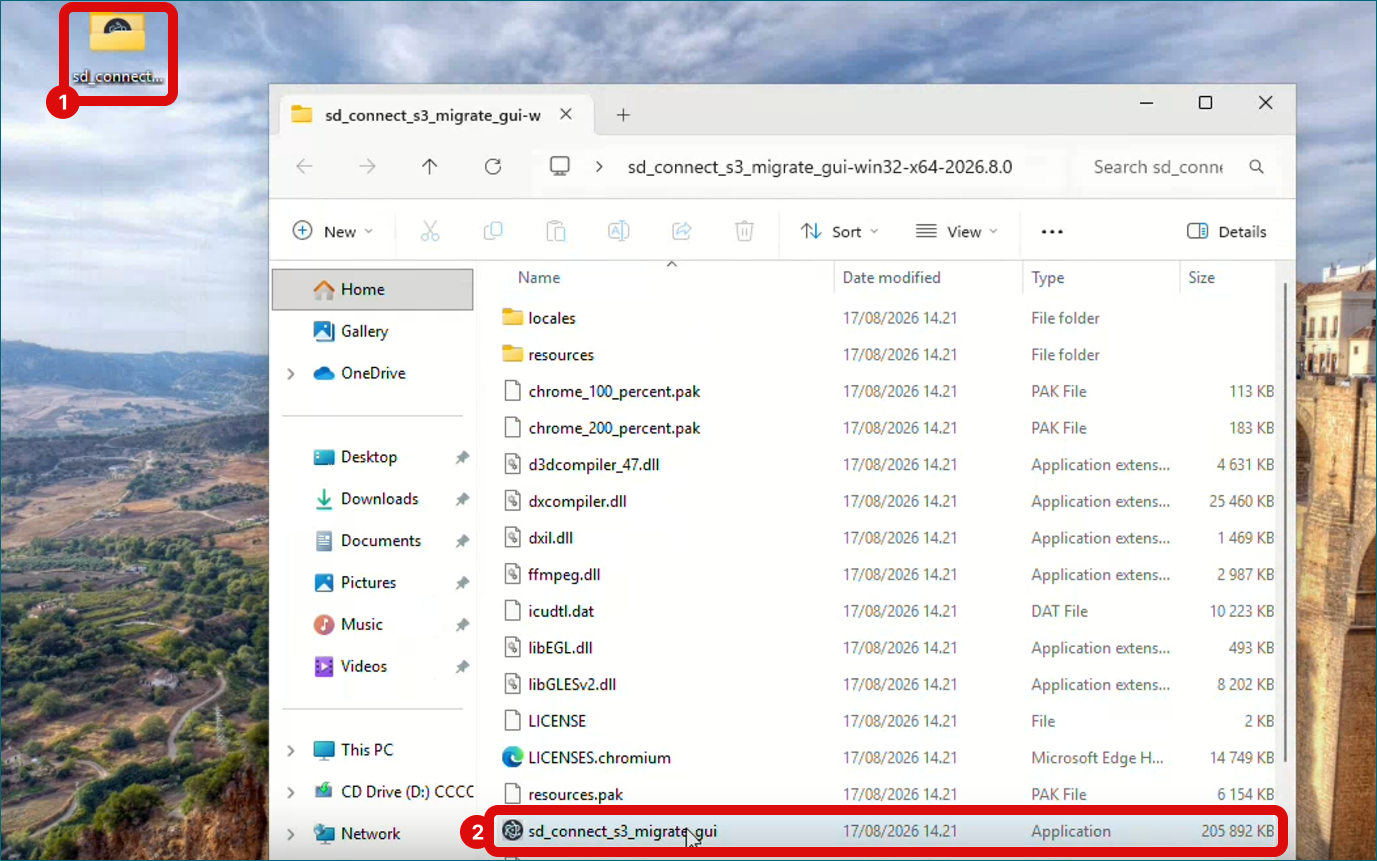
Task: Select the sd_connect folder on the desktop
Action: [x=117, y=50]
